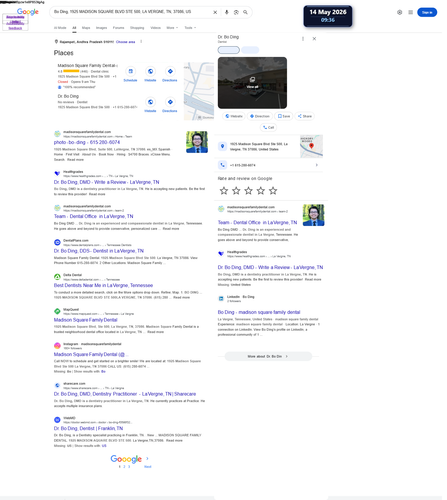
Task: Click the Share chip in side panel
Action: (x=305, y=116)
